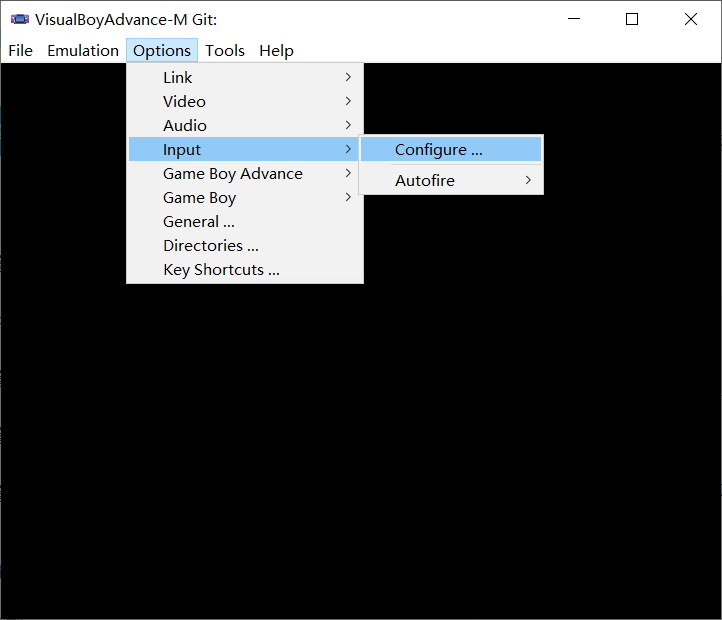Maximize the VisualBoyAdvance-M window
This screenshot has height=620, width=722.
point(632,19)
